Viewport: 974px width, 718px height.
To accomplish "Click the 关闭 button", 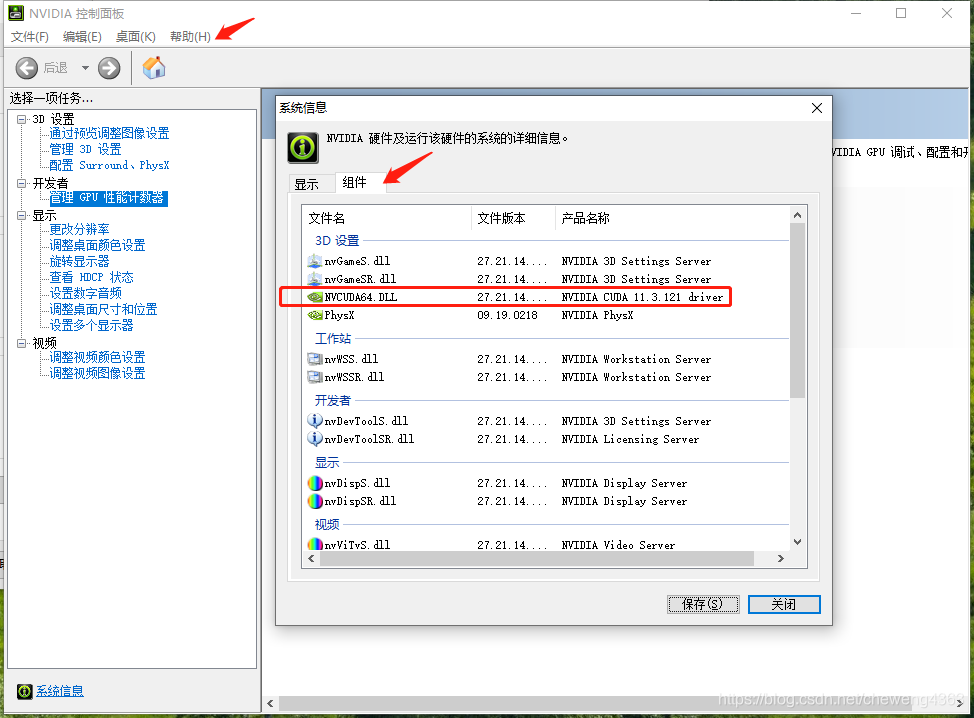I will [x=784, y=604].
